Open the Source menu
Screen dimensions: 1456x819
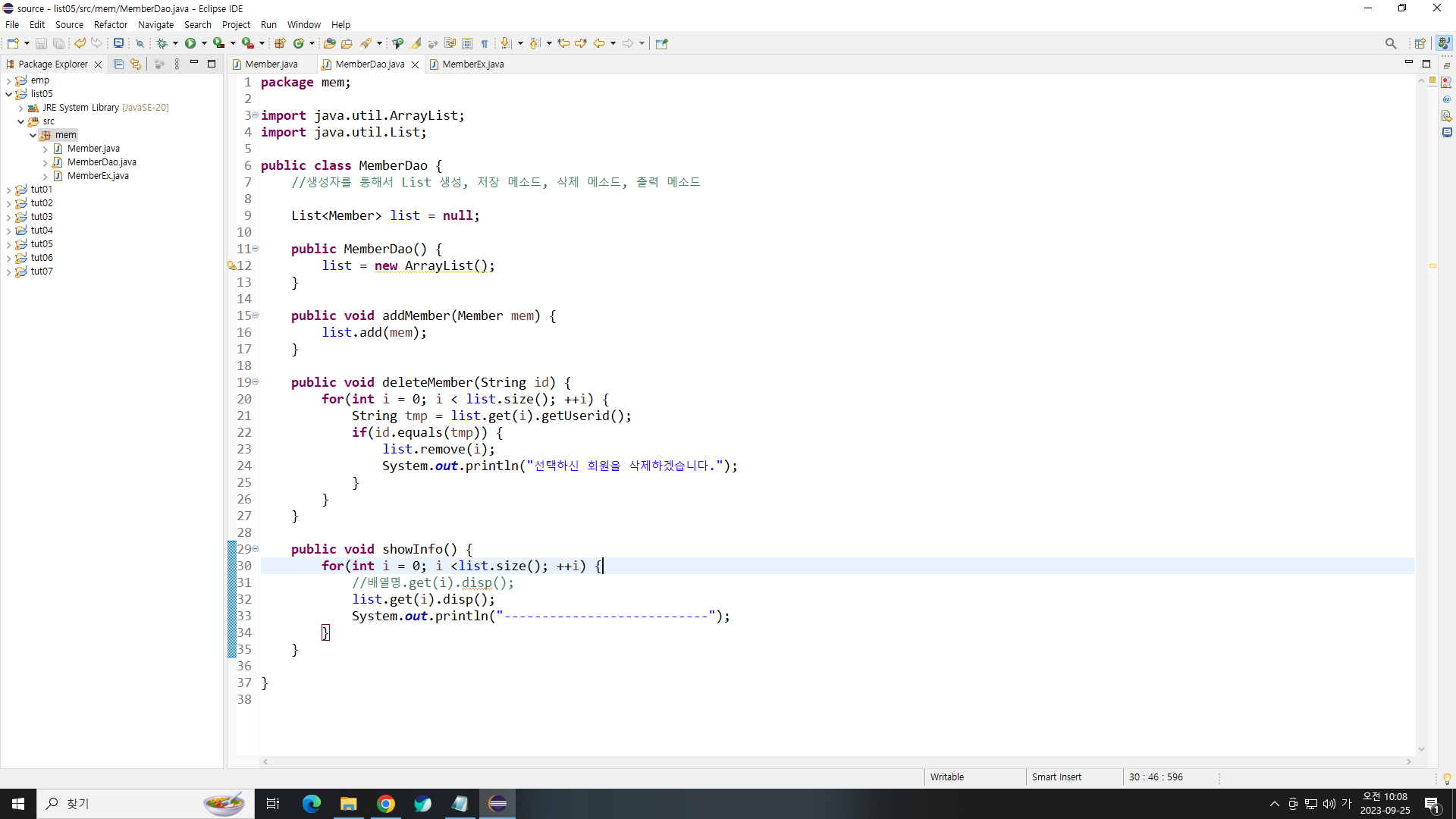[69, 24]
